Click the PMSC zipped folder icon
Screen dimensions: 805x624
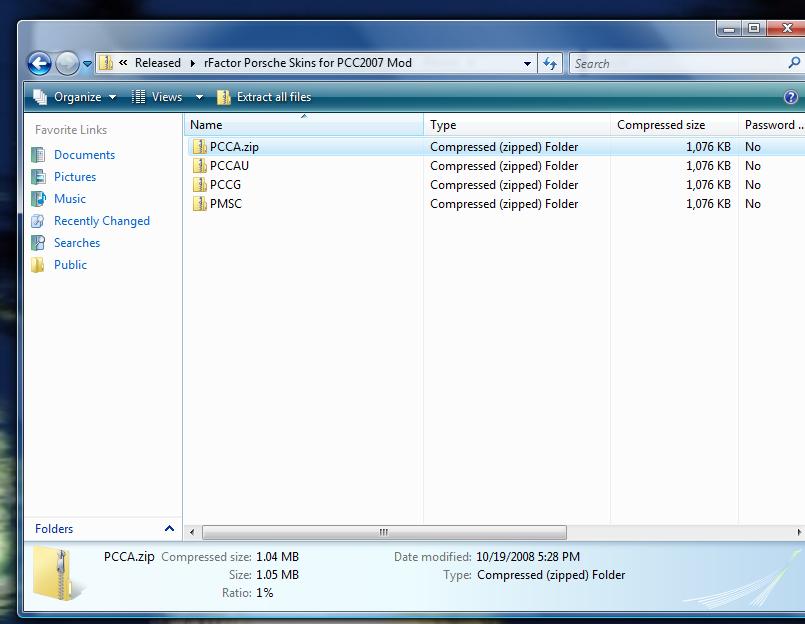tap(199, 204)
